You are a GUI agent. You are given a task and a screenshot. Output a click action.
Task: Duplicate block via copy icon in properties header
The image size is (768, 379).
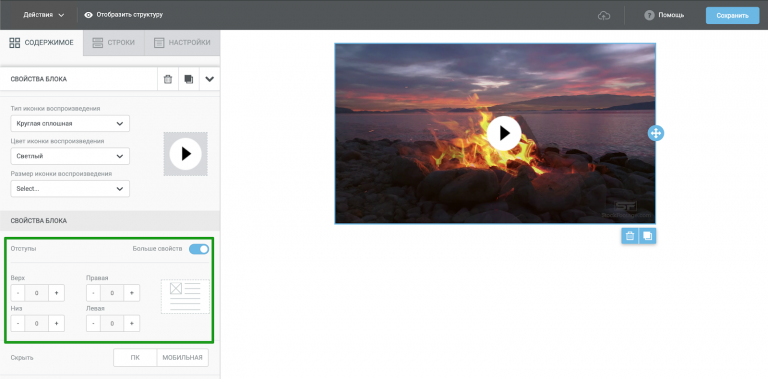click(x=189, y=79)
